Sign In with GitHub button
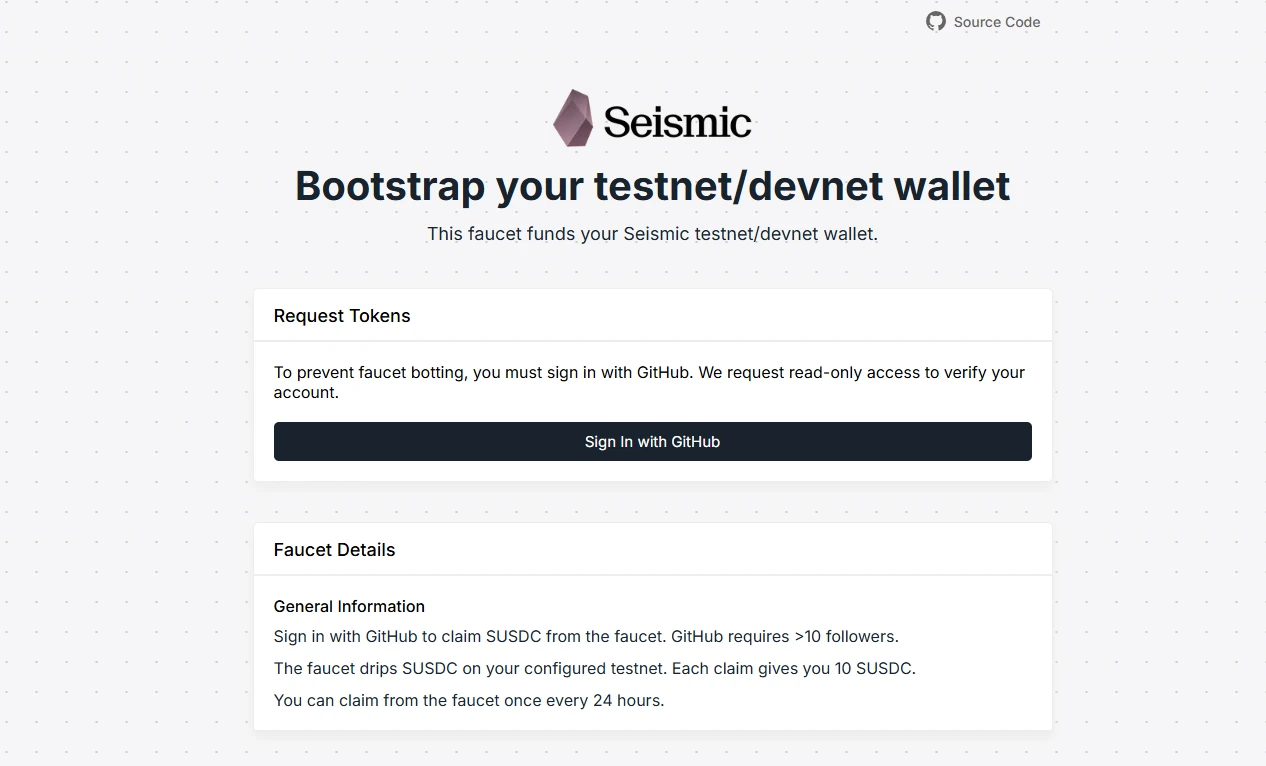Screen dimensions: 1266x766 point(652,441)
